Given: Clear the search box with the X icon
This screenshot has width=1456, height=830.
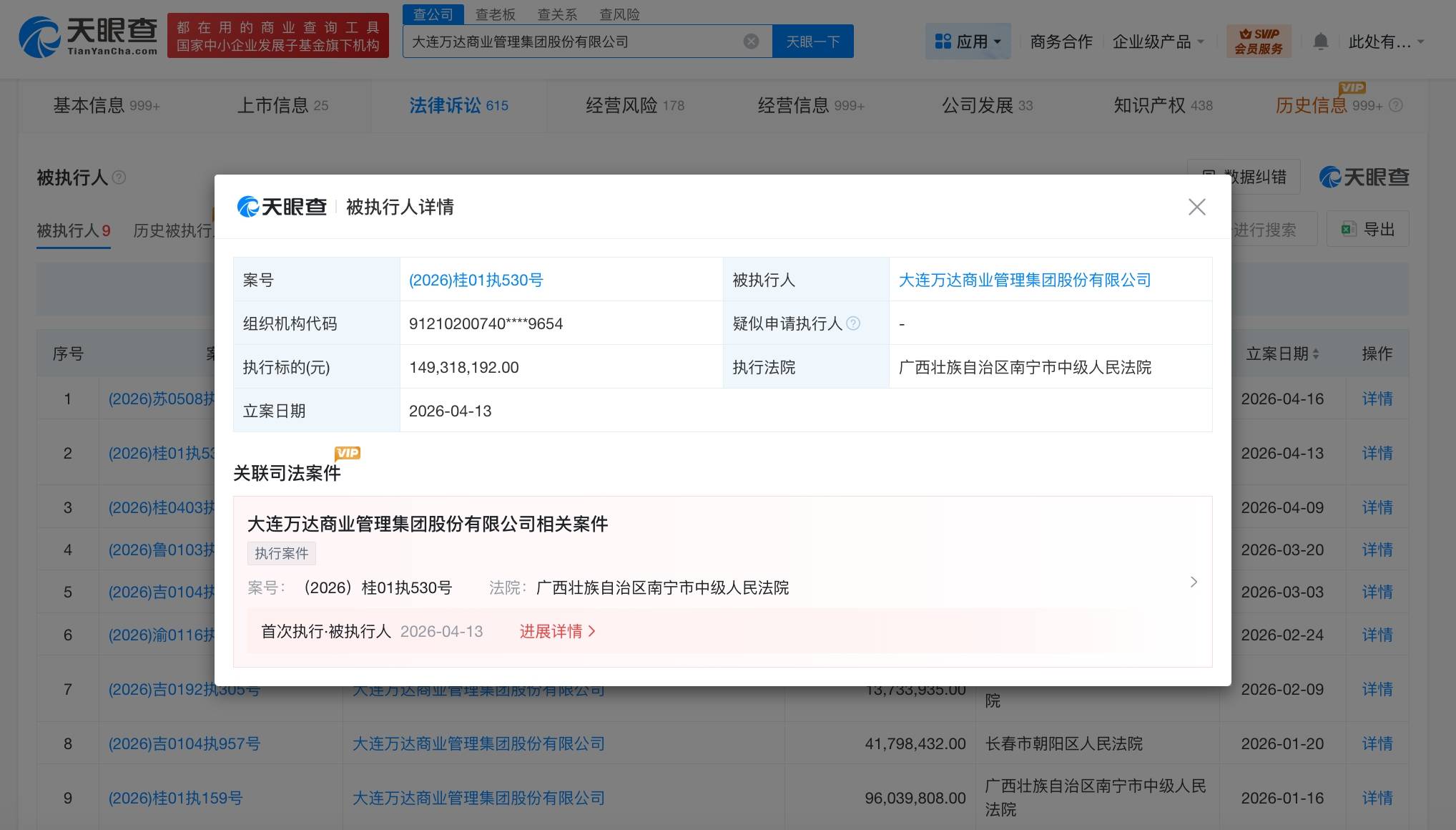Looking at the screenshot, I should [751, 41].
